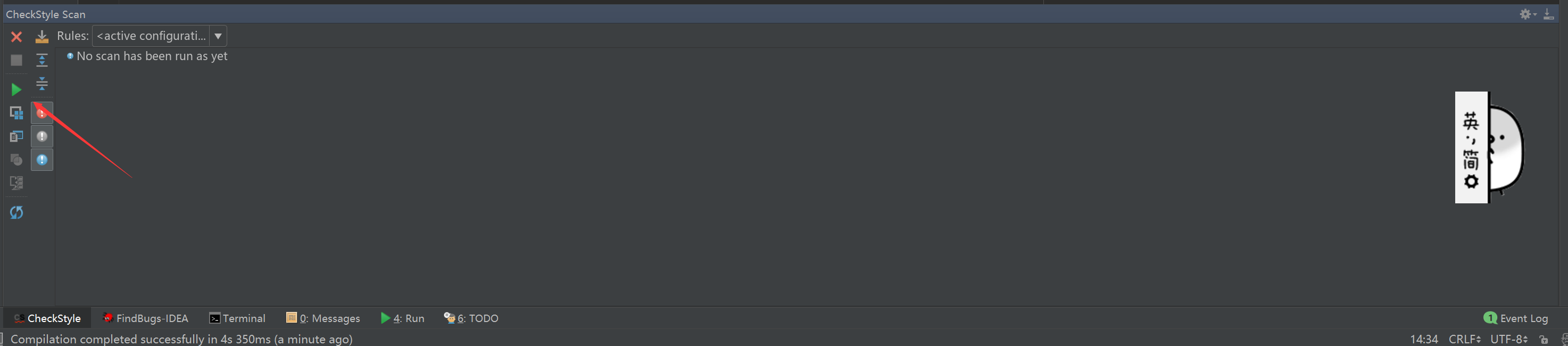
Task: Run CheckStyle scan with green play button
Action: point(16,89)
